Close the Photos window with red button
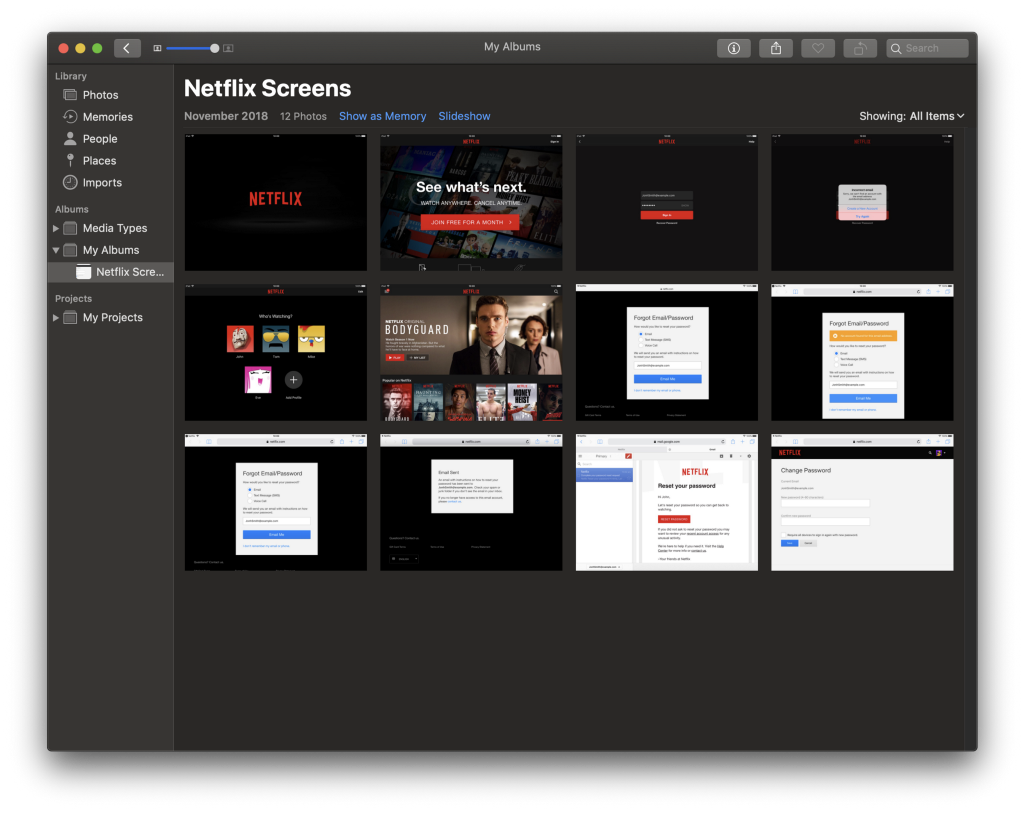 [x=63, y=48]
